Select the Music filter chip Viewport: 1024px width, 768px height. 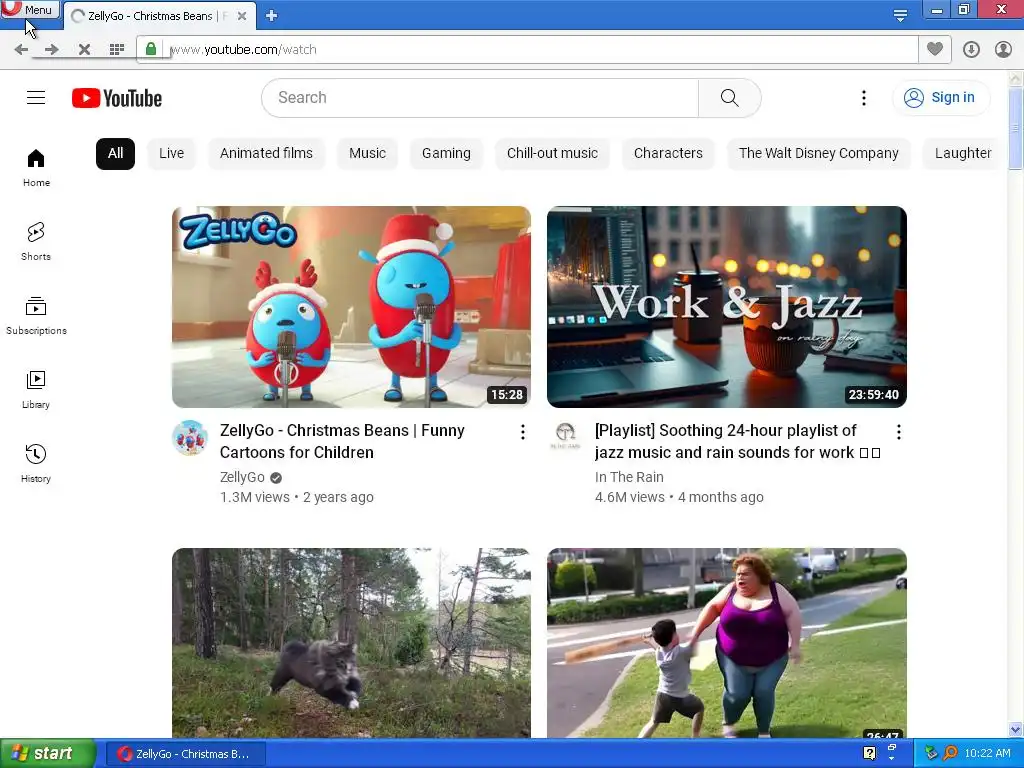tap(367, 153)
